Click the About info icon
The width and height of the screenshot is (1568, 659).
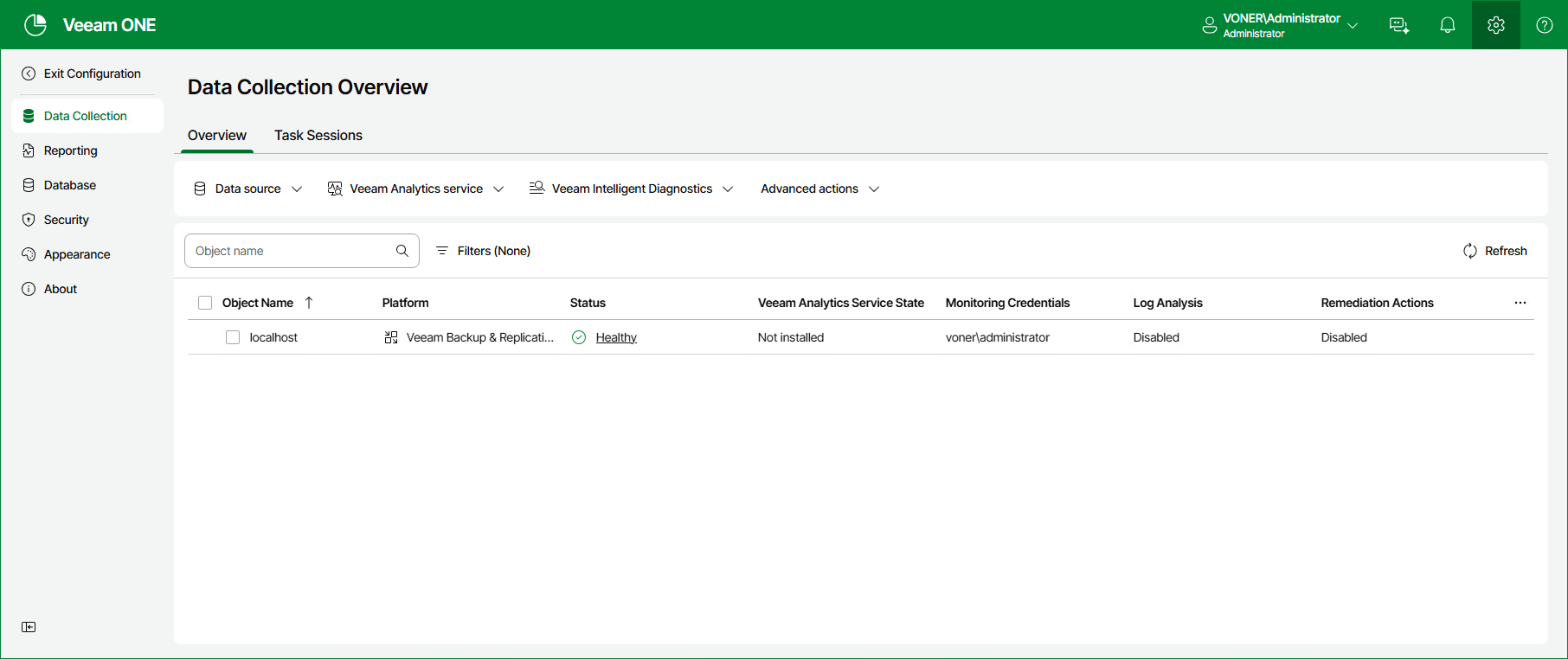29,289
